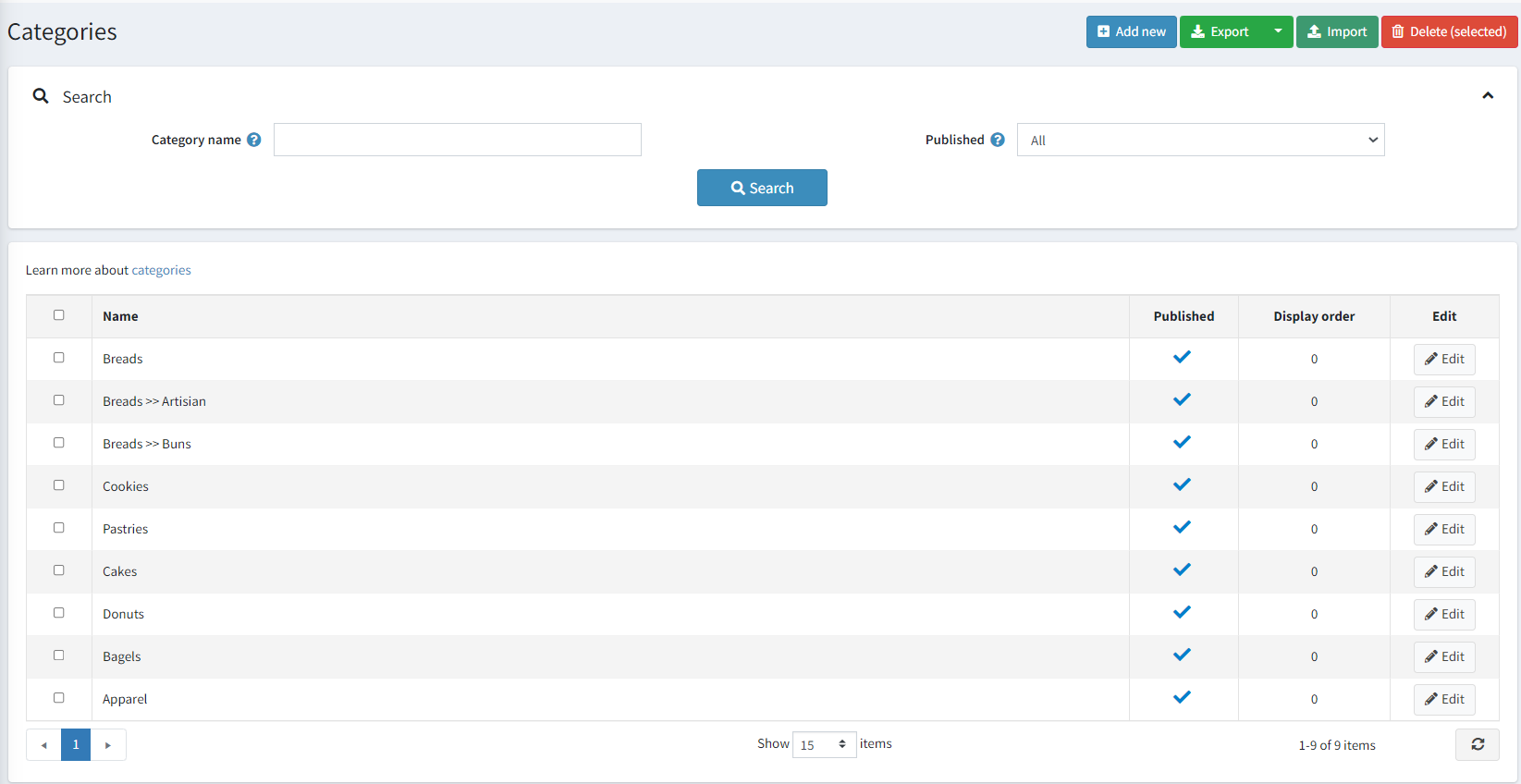Sort by the Name column header

(x=120, y=316)
